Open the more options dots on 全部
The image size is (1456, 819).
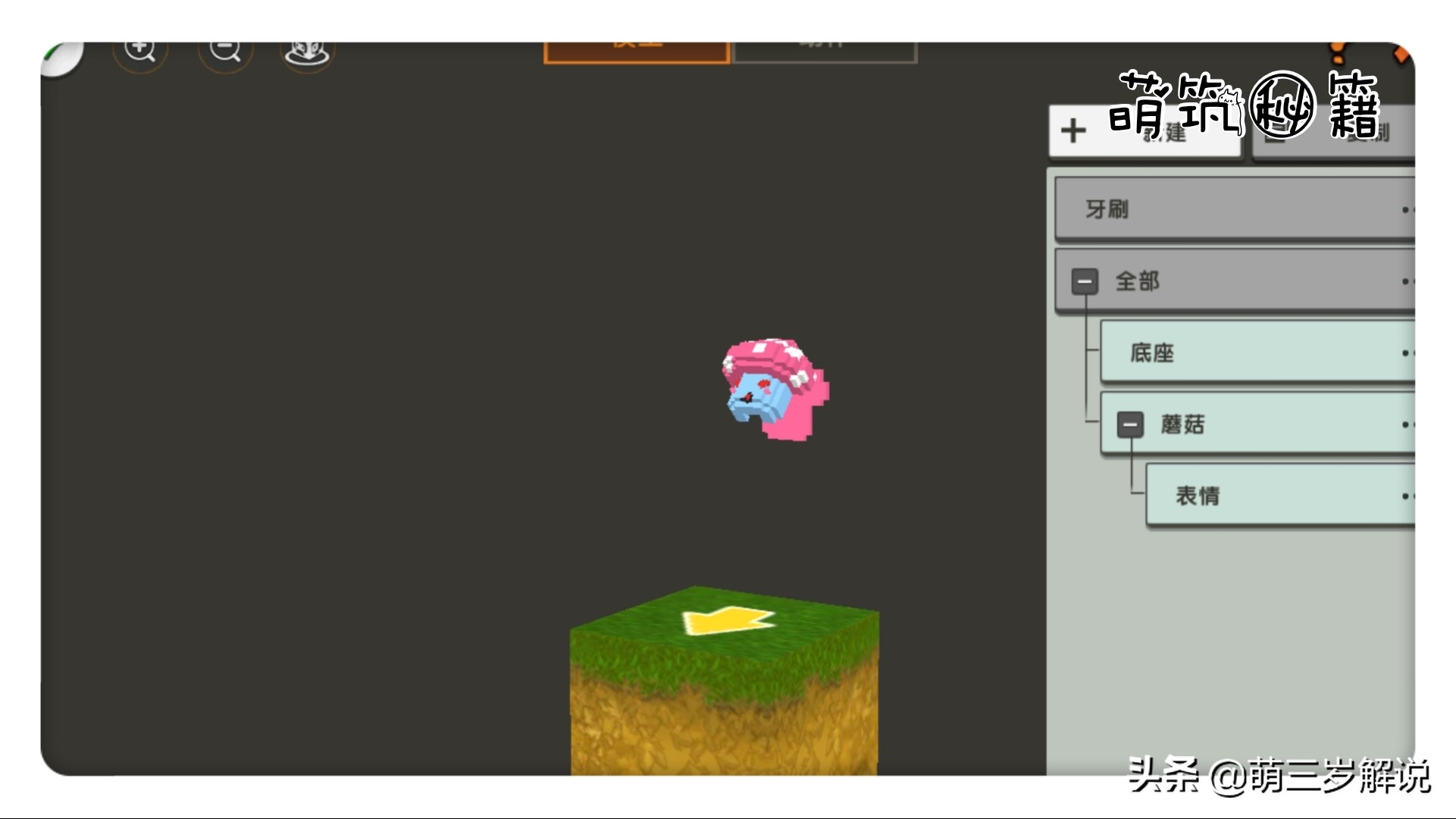click(x=1407, y=281)
